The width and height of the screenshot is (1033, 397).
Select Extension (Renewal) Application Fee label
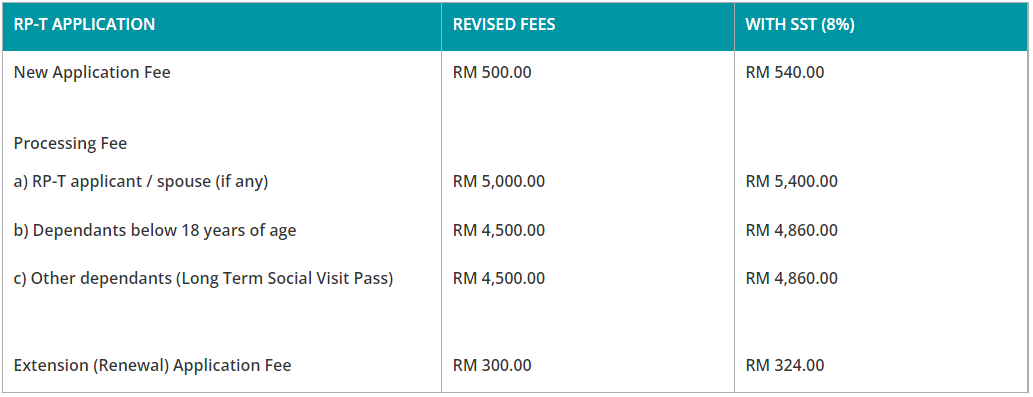click(152, 365)
